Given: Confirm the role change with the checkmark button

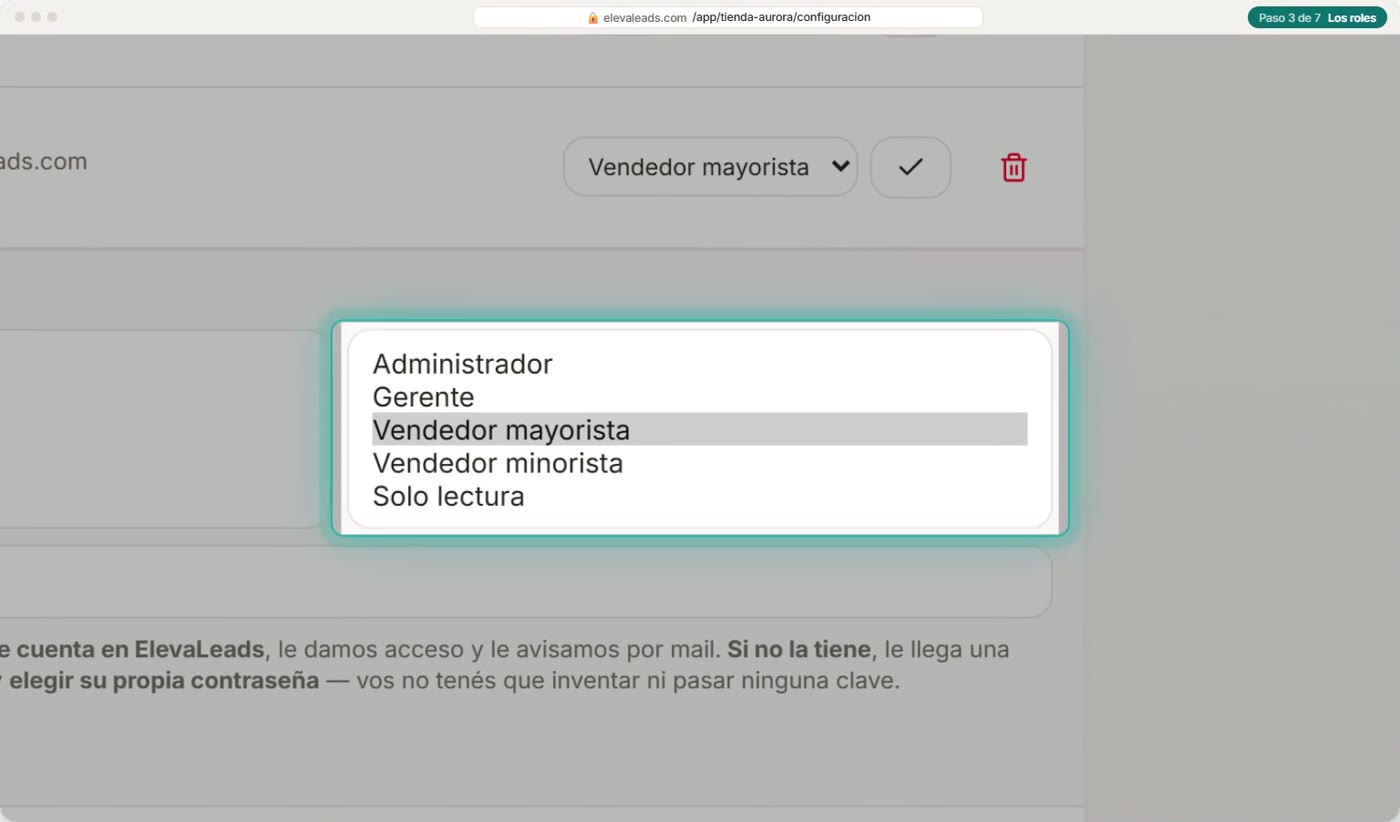Looking at the screenshot, I should click(910, 167).
